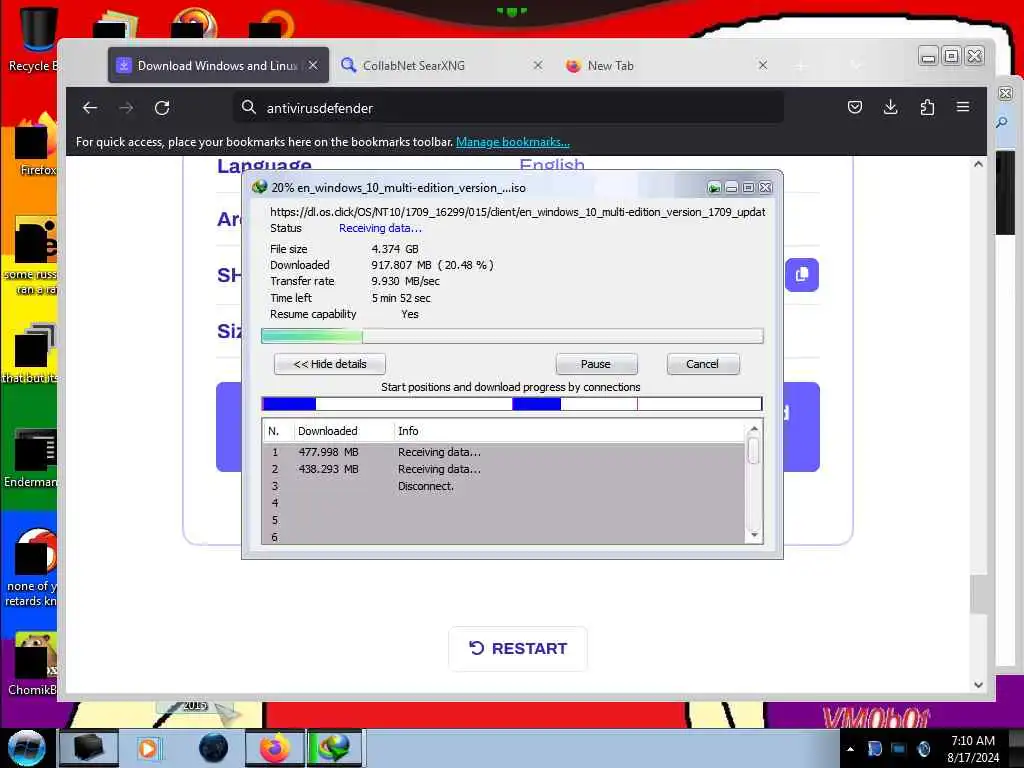Click the black folder icon in the taskbar
The image size is (1024, 768).
[x=88, y=748]
